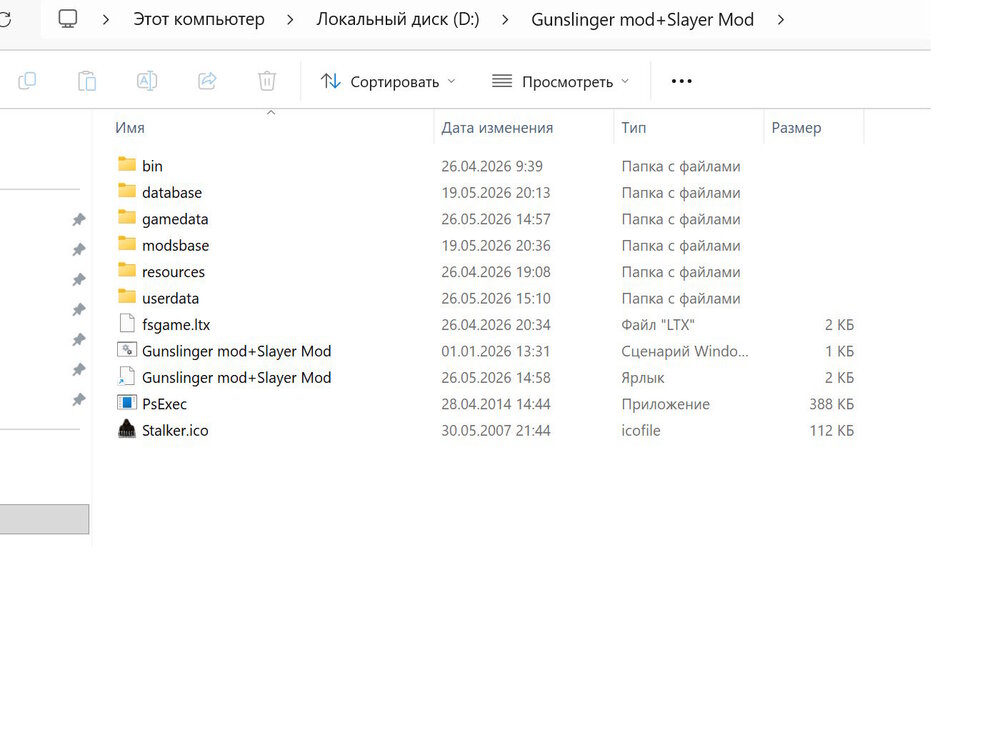Click the computer icon in address bar
Image resolution: width=1000 pixels, height=750 pixels.
click(68, 19)
